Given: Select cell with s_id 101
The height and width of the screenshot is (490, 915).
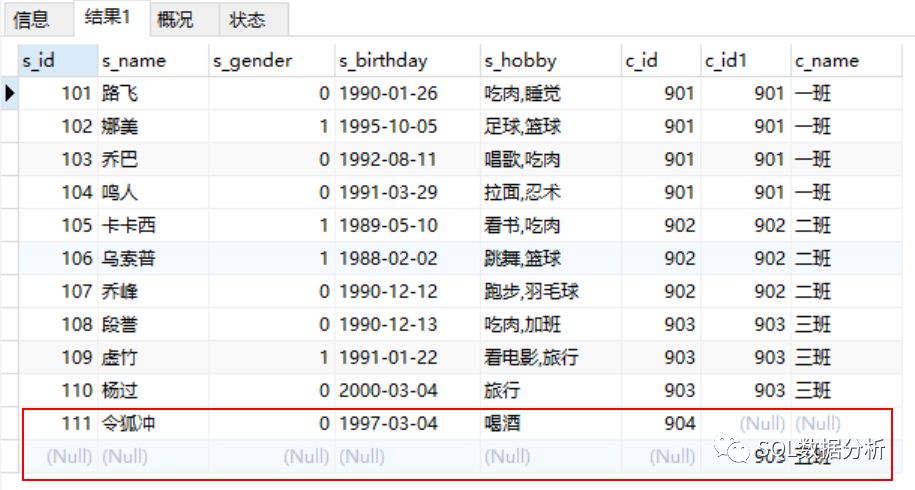Looking at the screenshot, I should tap(58, 93).
